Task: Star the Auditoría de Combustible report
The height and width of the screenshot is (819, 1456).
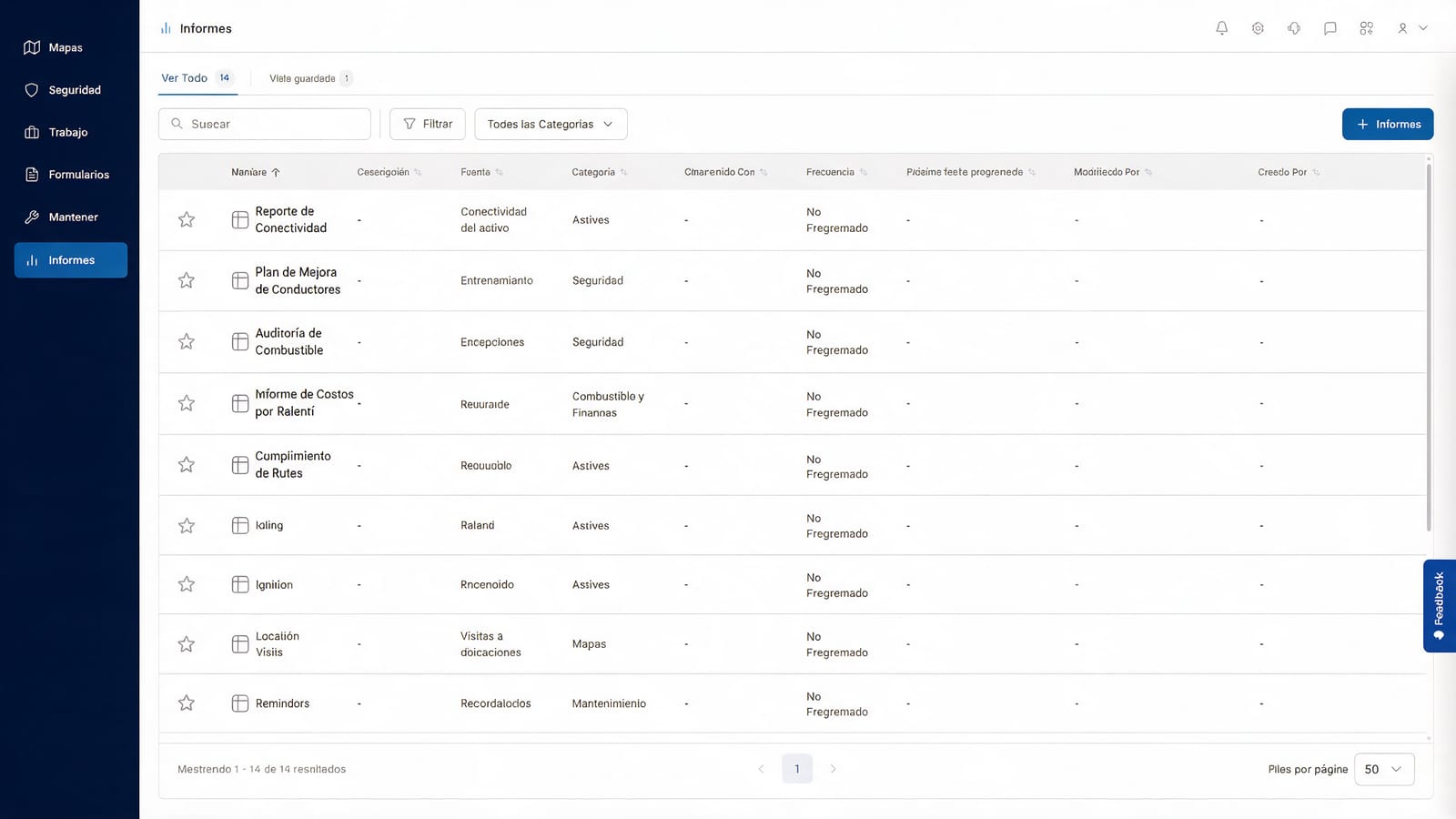Action: pyautogui.click(x=187, y=341)
